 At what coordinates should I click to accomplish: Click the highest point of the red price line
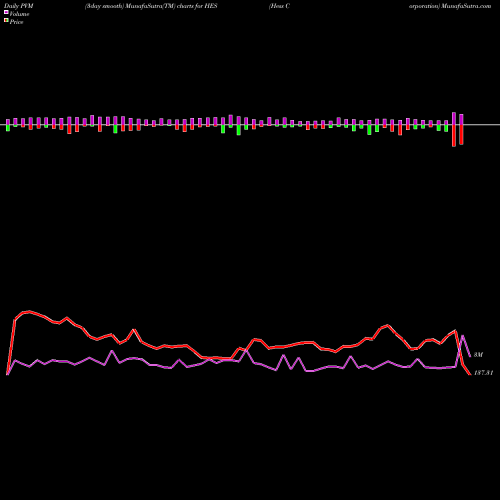[x=29, y=312]
